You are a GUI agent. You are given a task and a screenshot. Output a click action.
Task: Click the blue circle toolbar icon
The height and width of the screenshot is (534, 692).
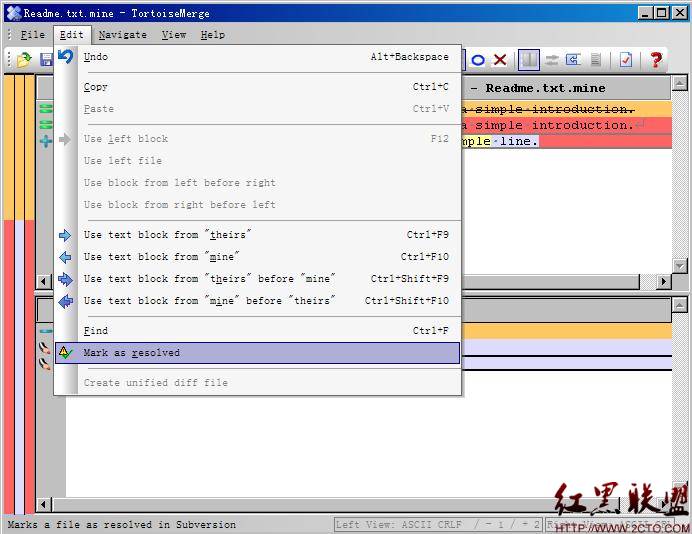(x=478, y=60)
